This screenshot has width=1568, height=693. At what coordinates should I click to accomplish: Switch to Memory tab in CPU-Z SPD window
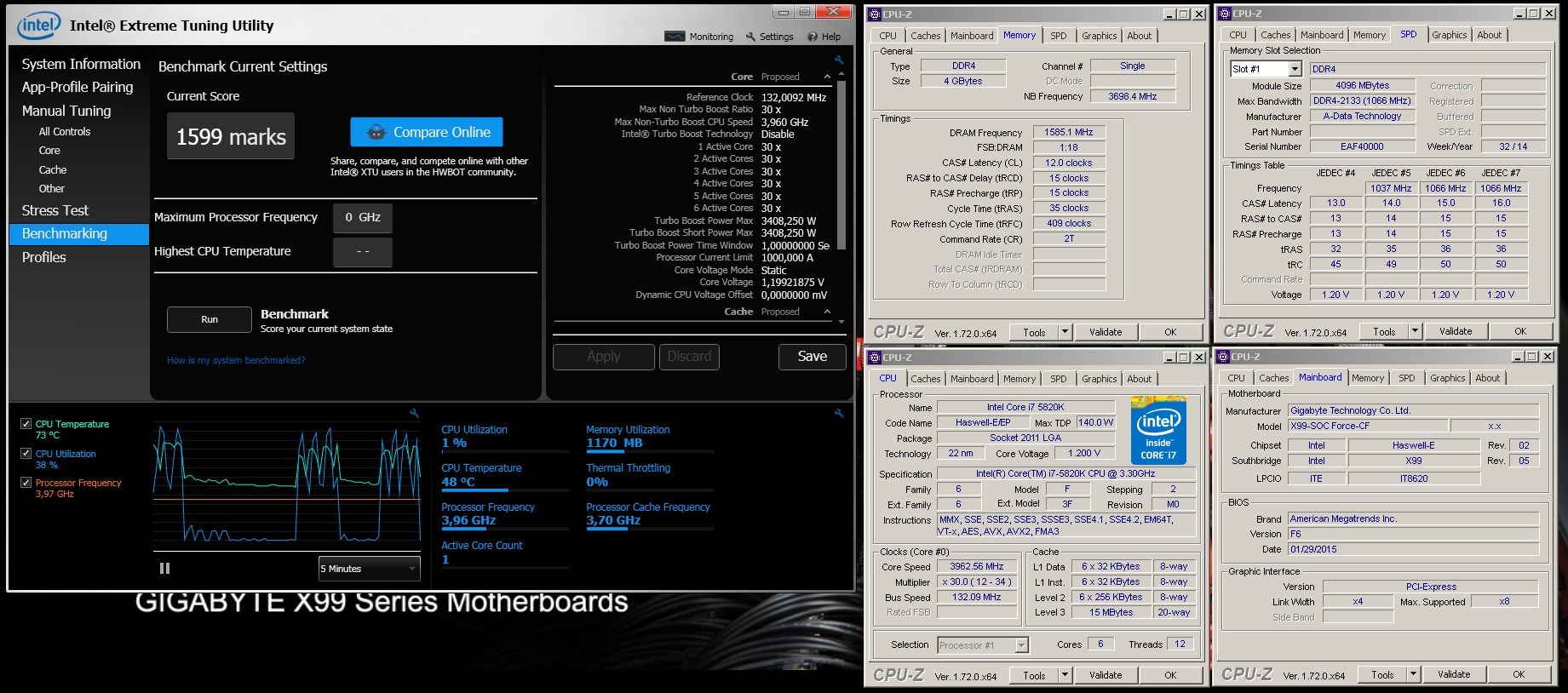coord(1369,35)
